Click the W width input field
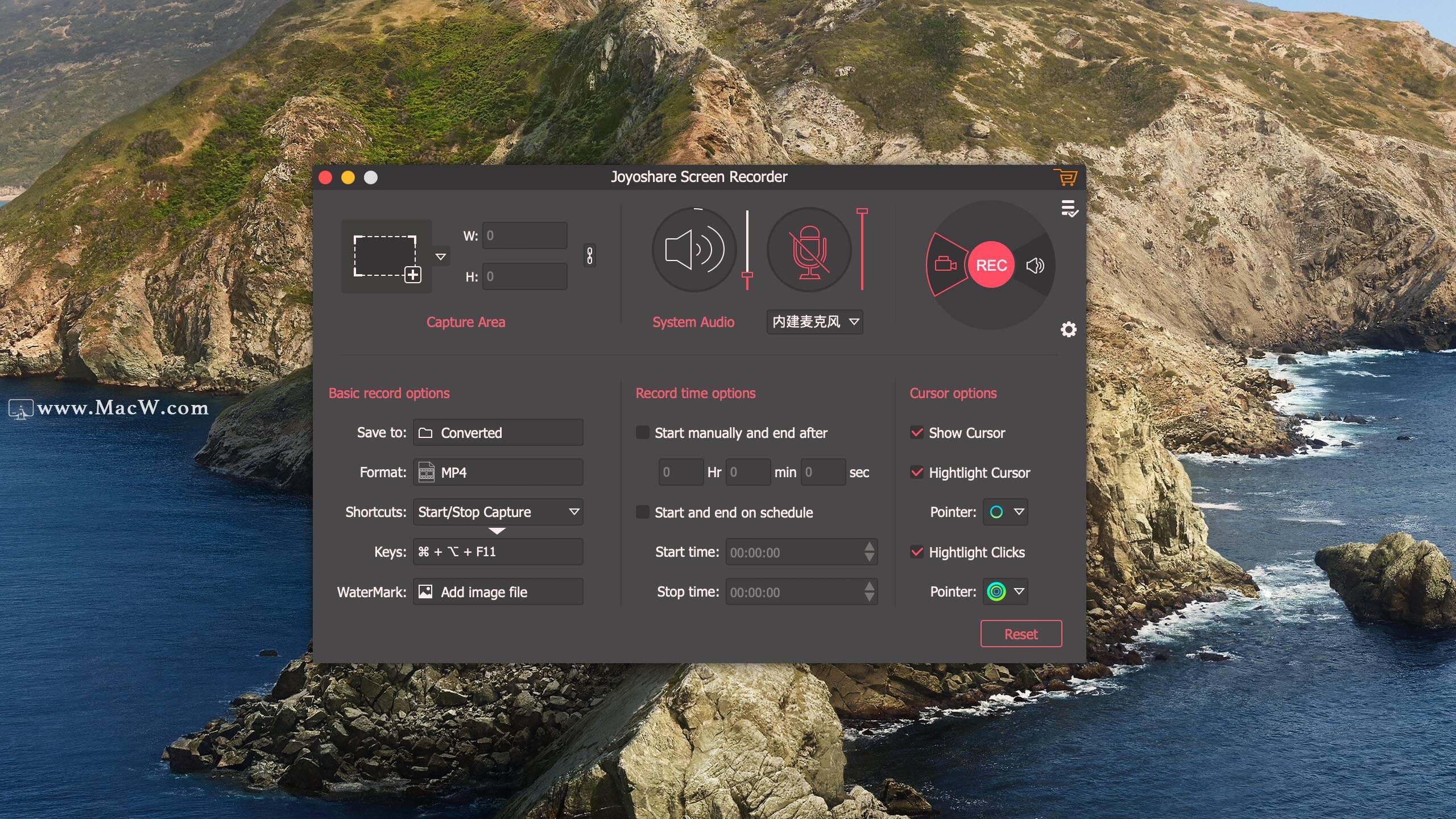1456x819 pixels. (x=525, y=235)
